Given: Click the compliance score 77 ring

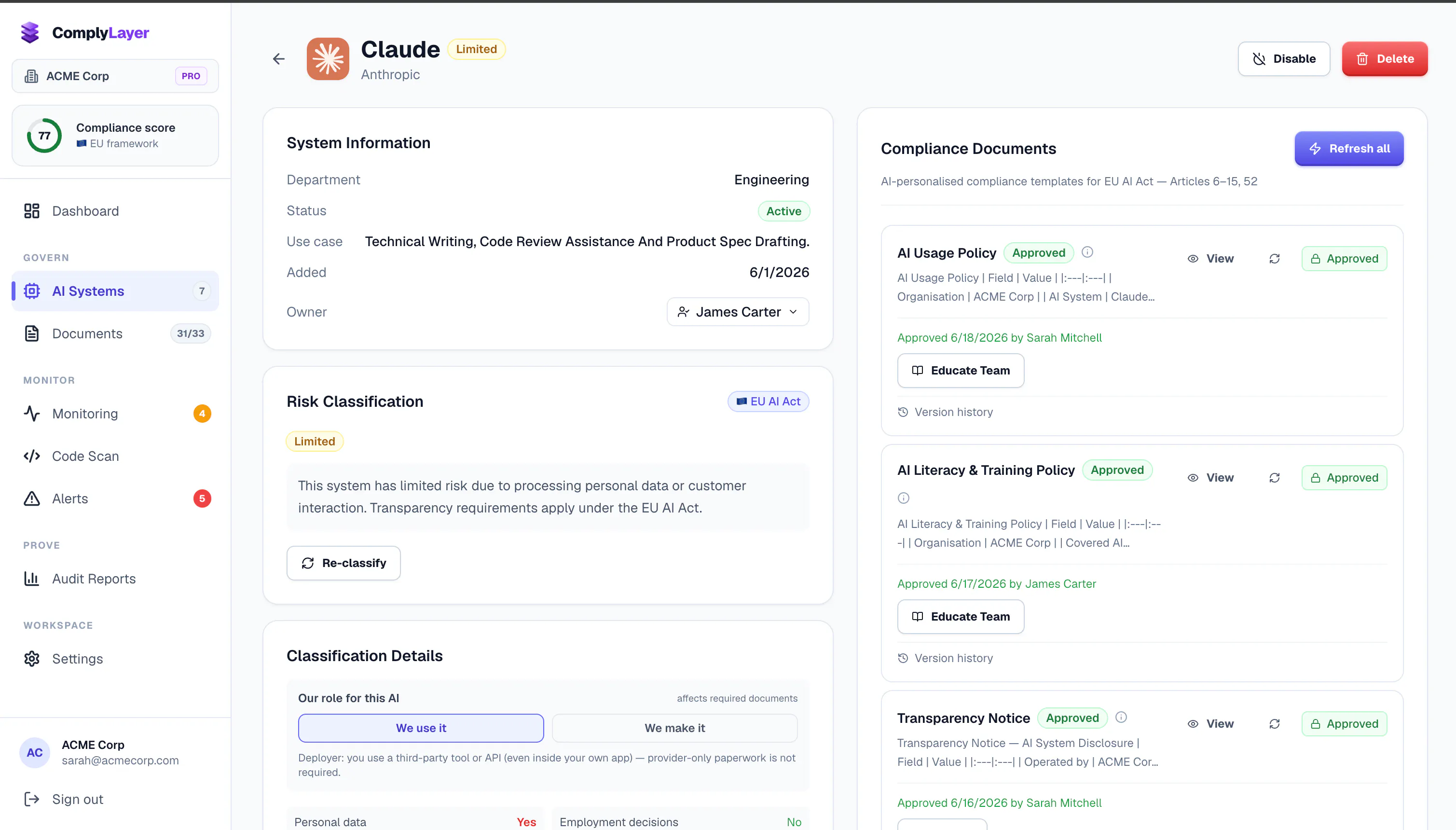Looking at the screenshot, I should tap(44, 136).
